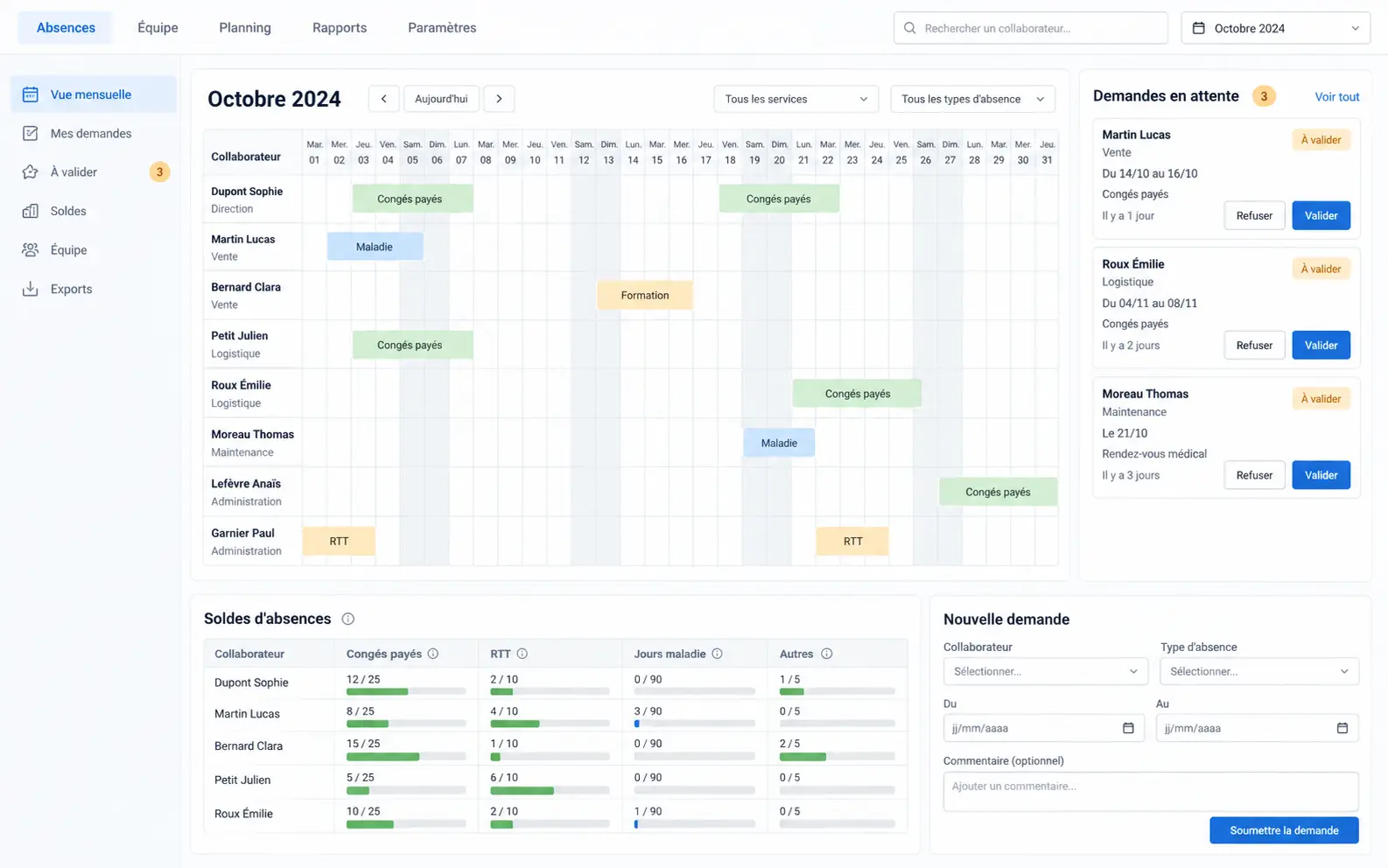Click Bernard Clara's Formation calendar block
1388x868 pixels.
[x=645, y=296]
